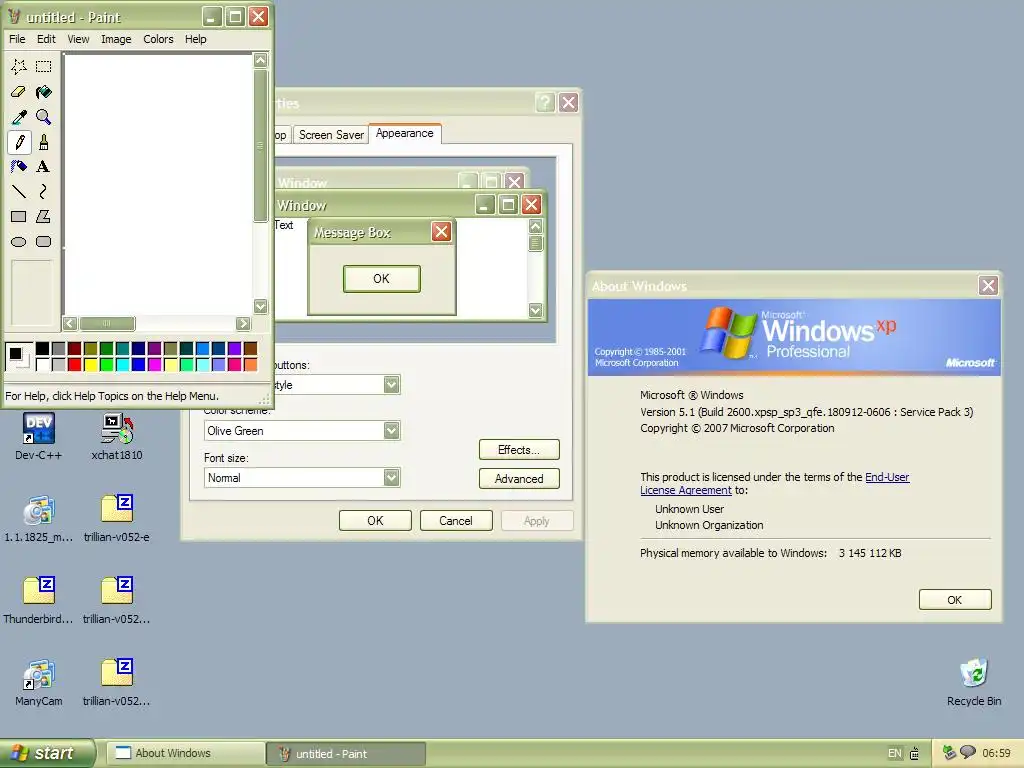Open the View menu in Paint
Screen dimensions: 1024x768
click(78, 39)
